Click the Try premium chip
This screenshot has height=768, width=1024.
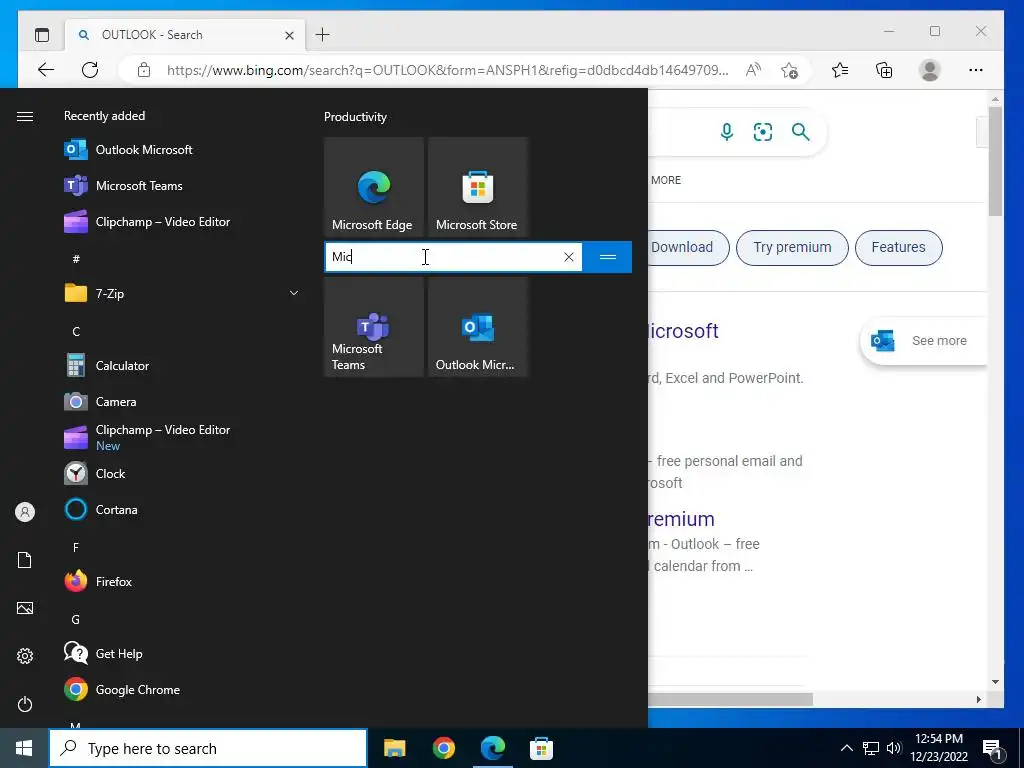(792, 248)
